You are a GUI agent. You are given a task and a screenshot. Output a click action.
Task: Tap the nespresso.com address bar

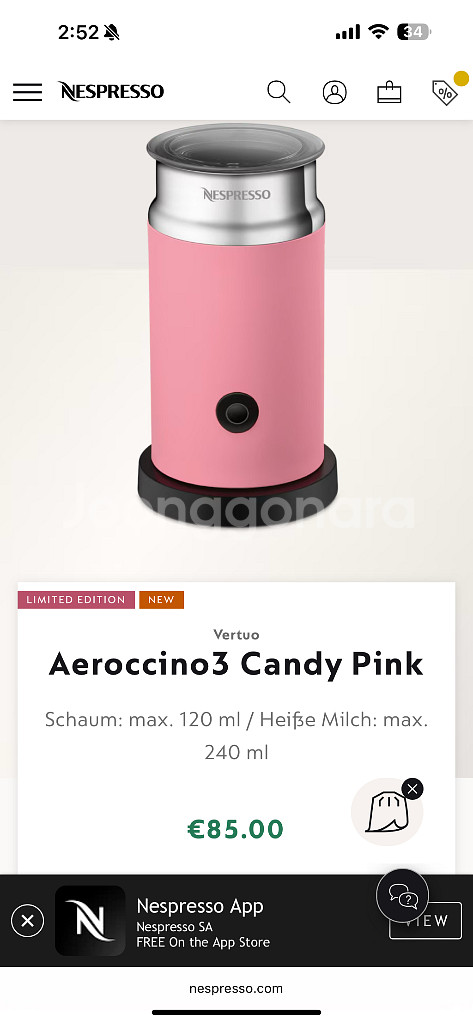(x=236, y=989)
